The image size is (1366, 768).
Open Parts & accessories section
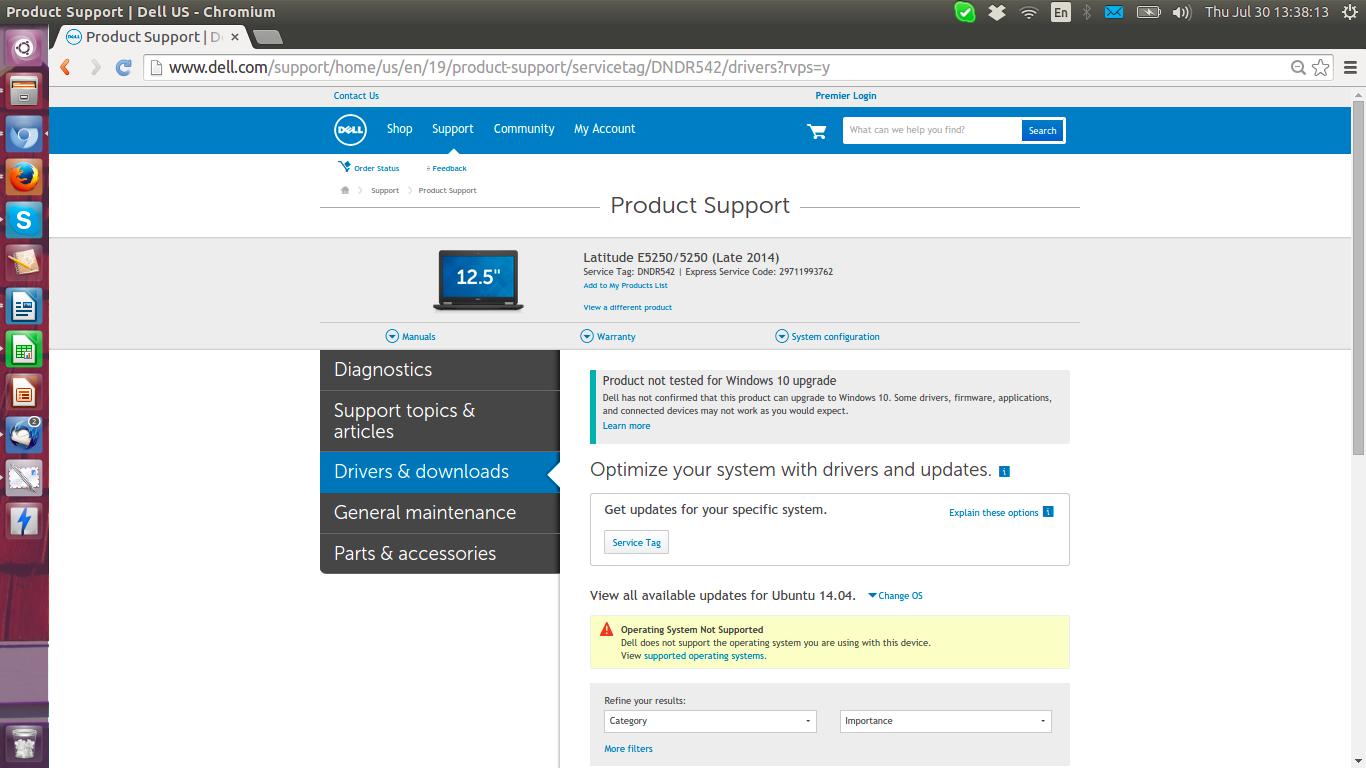click(440, 554)
